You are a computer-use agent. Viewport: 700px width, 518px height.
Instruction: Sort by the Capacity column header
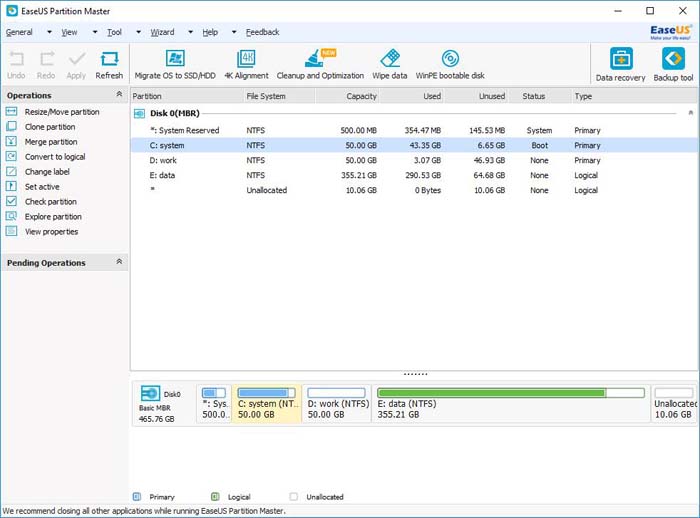(x=347, y=96)
